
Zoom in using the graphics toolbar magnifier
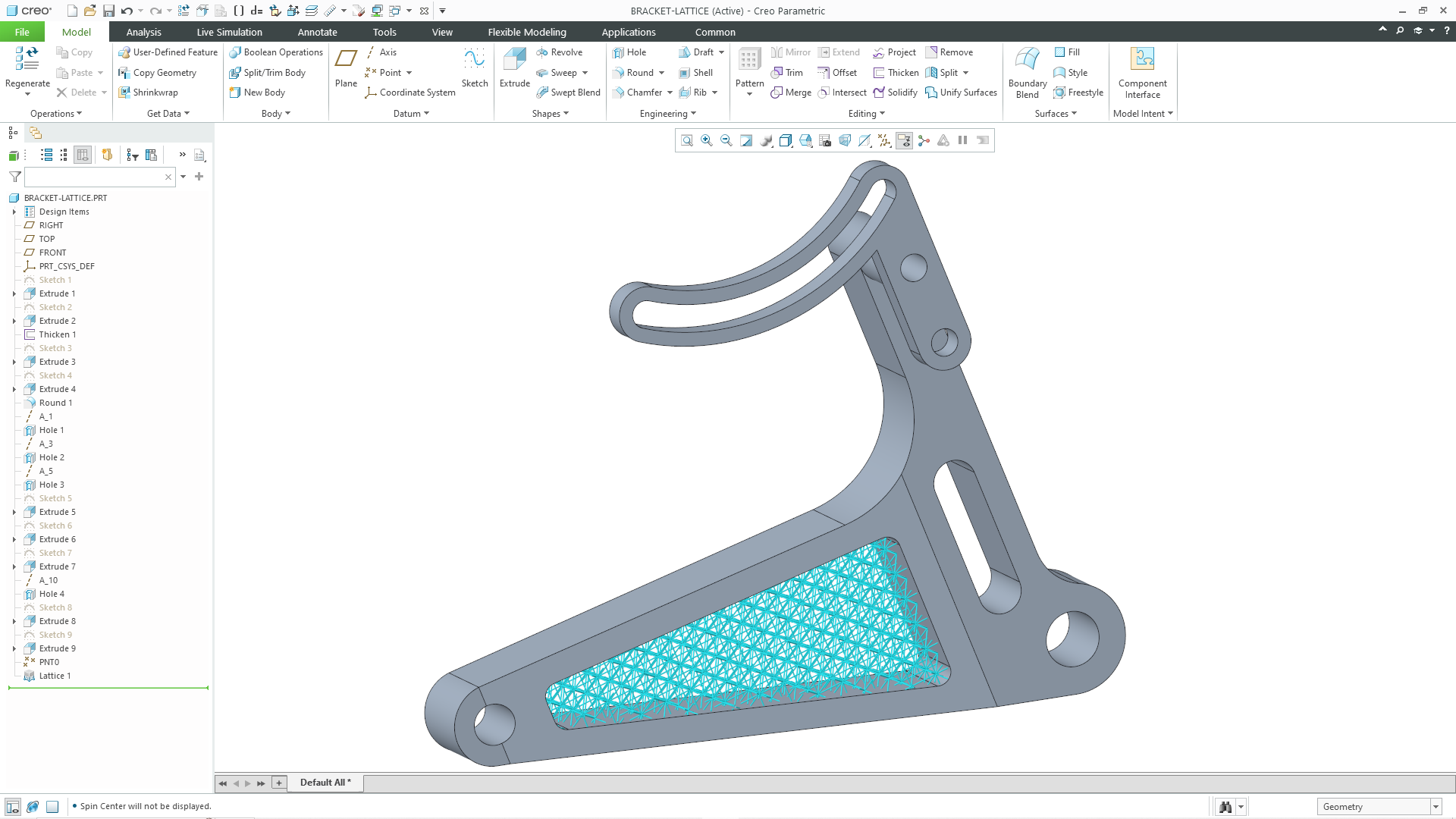(x=706, y=140)
